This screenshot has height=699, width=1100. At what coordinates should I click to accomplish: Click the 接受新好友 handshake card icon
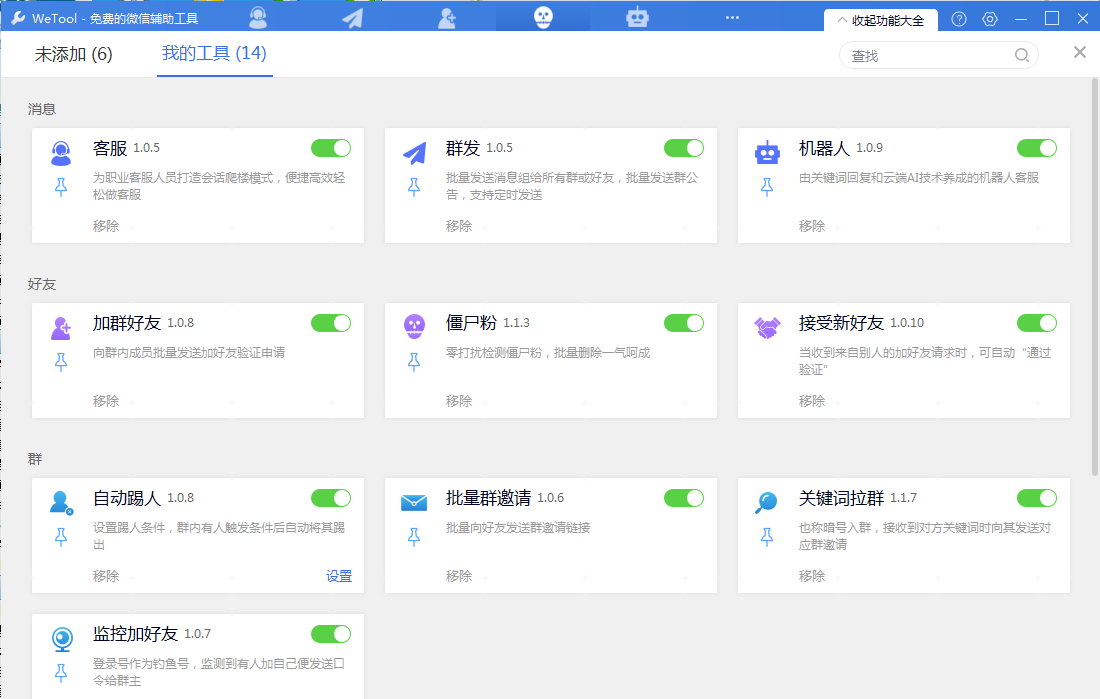pyautogui.click(x=767, y=327)
